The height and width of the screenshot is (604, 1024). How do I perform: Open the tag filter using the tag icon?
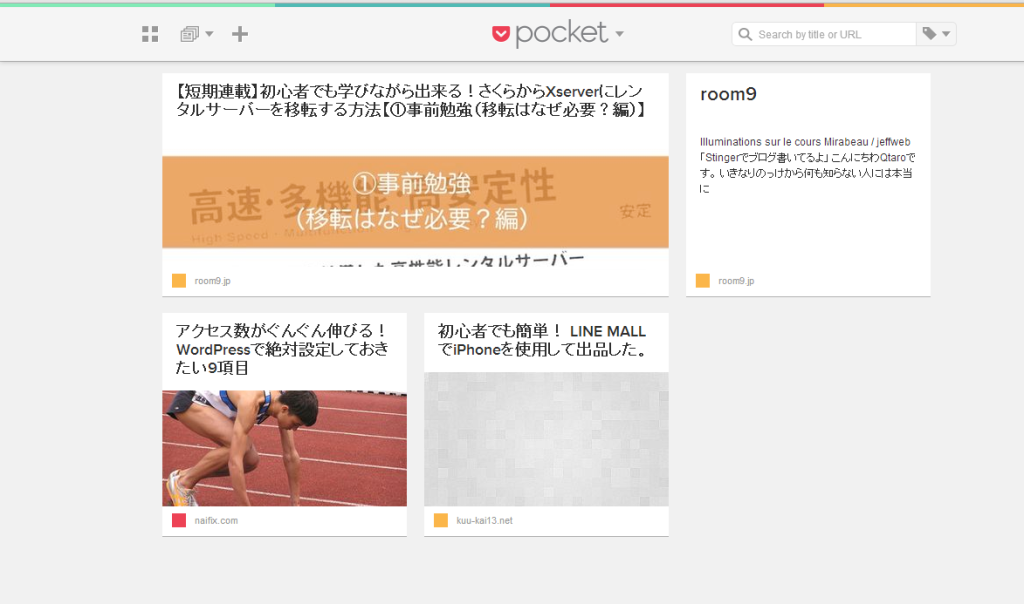(x=930, y=33)
